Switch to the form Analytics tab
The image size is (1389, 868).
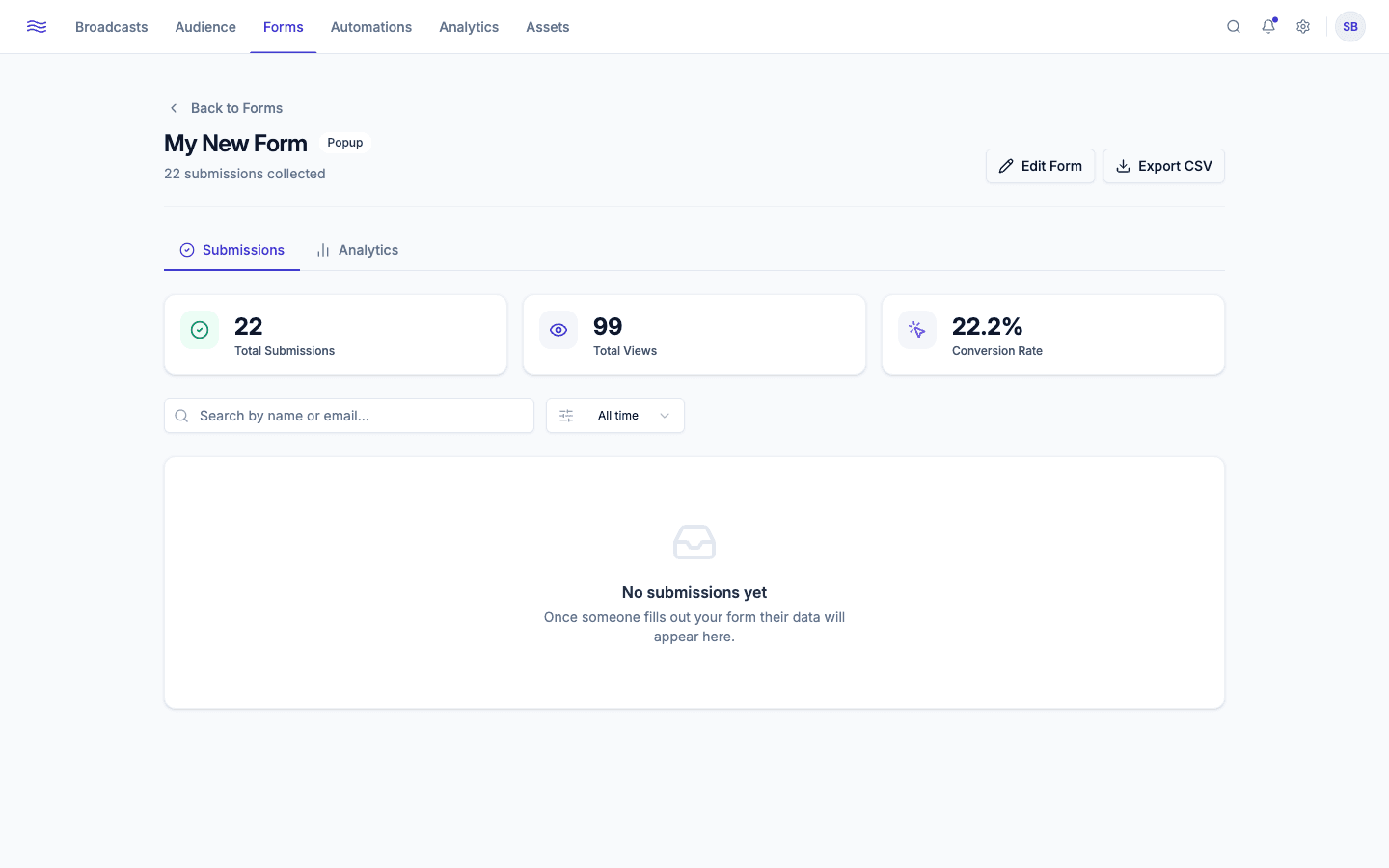[357, 250]
